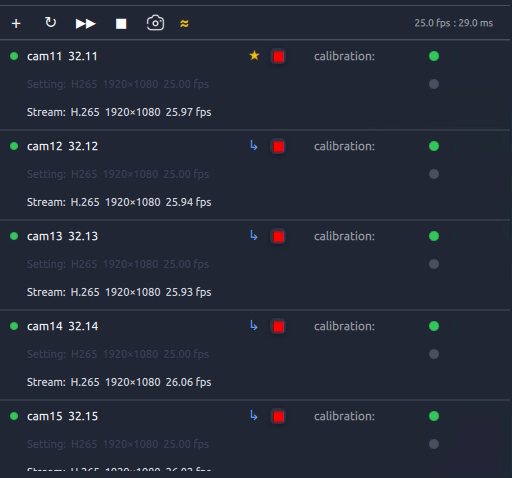Click the plus icon to add a camera
This screenshot has width=512, height=478.
16,24
